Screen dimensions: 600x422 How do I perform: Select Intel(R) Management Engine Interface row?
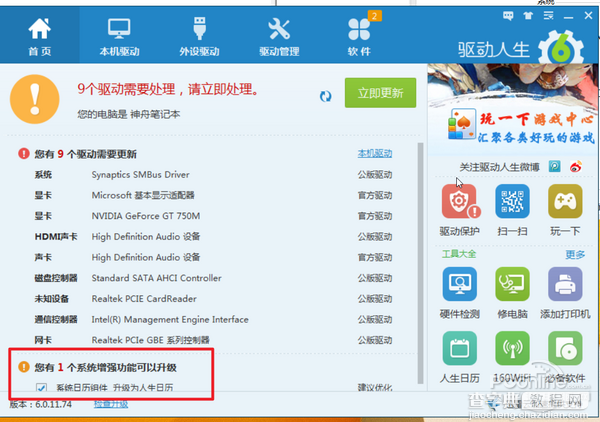tap(213, 319)
